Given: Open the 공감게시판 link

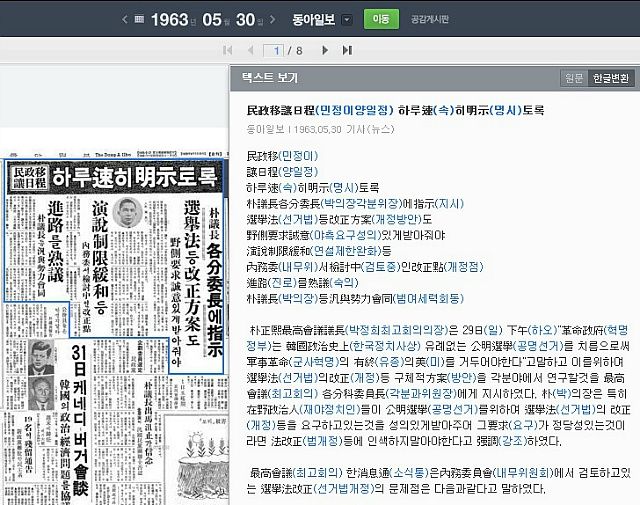Looking at the screenshot, I should pyautogui.click(x=430, y=19).
